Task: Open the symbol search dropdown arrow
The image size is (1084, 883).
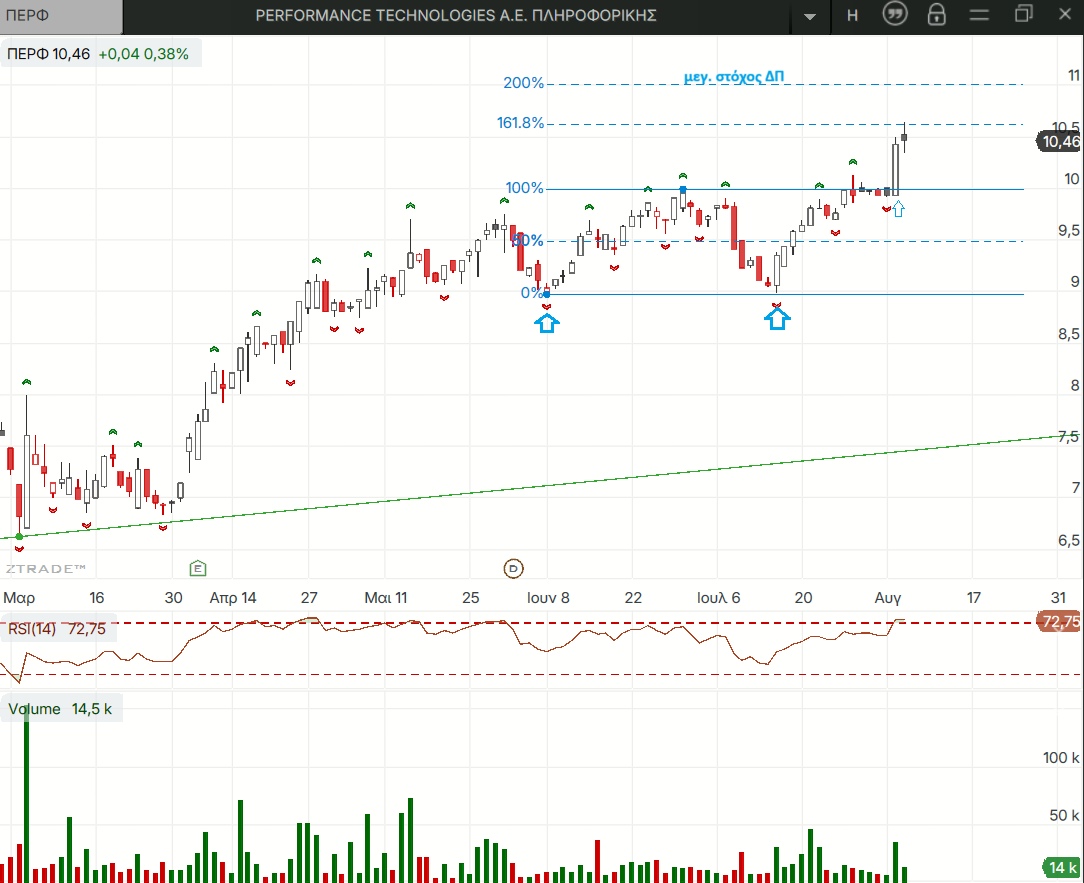Action: [810, 16]
